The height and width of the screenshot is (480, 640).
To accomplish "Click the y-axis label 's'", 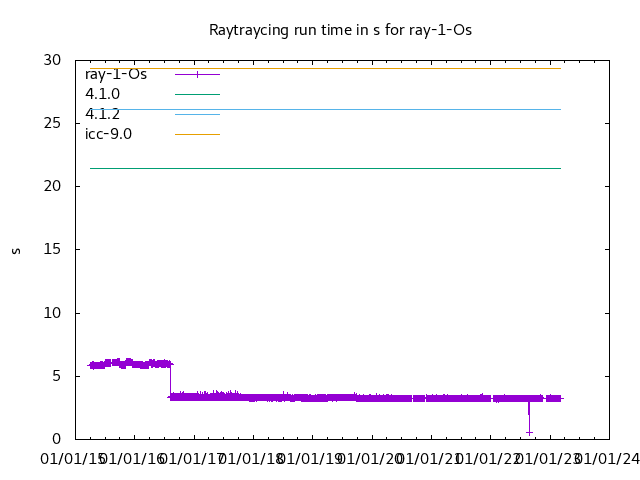I will [x=15, y=250].
